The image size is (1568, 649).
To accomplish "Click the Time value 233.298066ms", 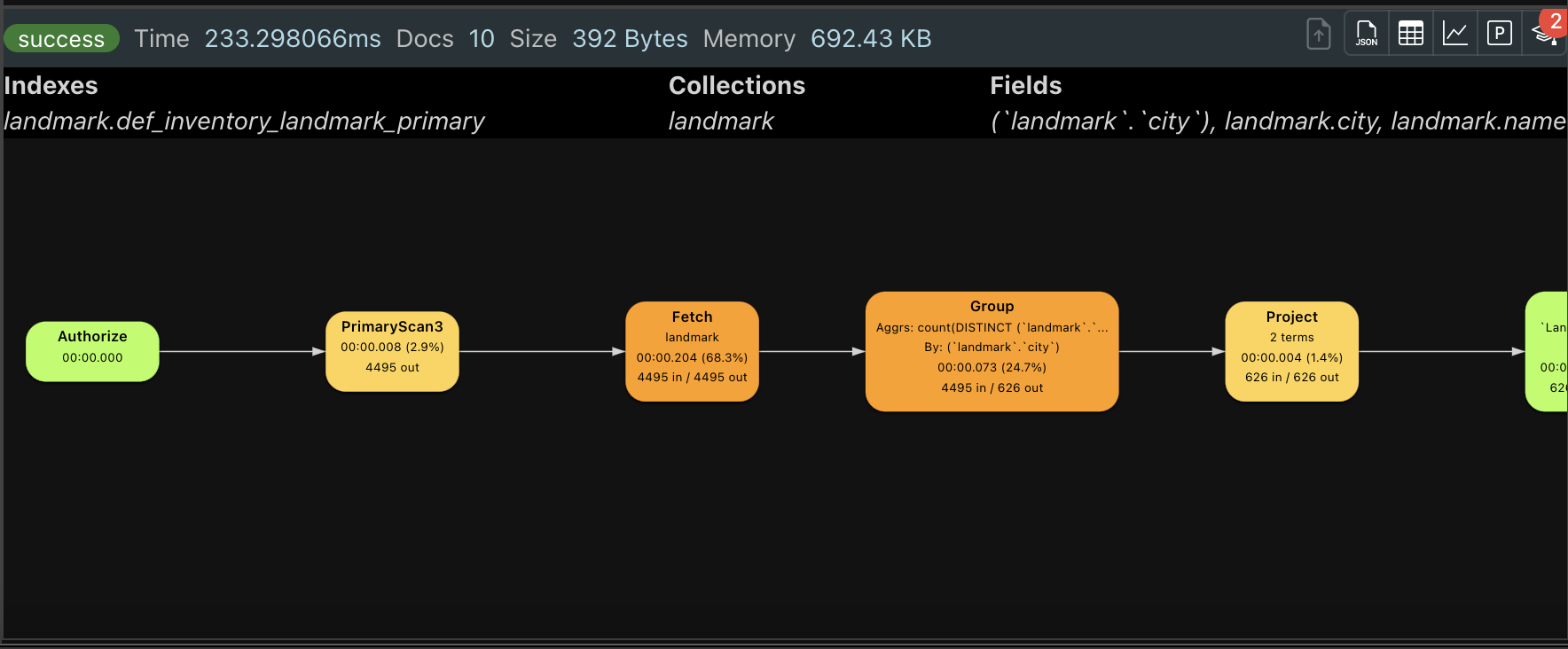I will click(293, 39).
